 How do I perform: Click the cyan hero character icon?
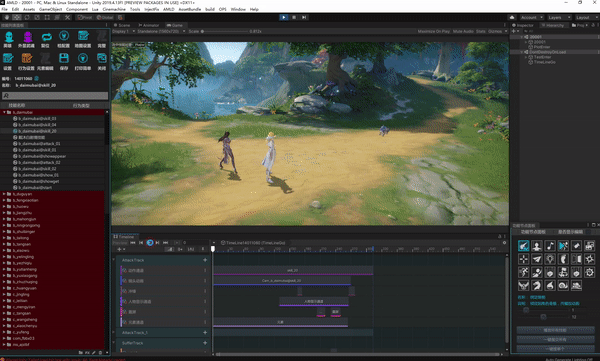(x=8, y=37)
